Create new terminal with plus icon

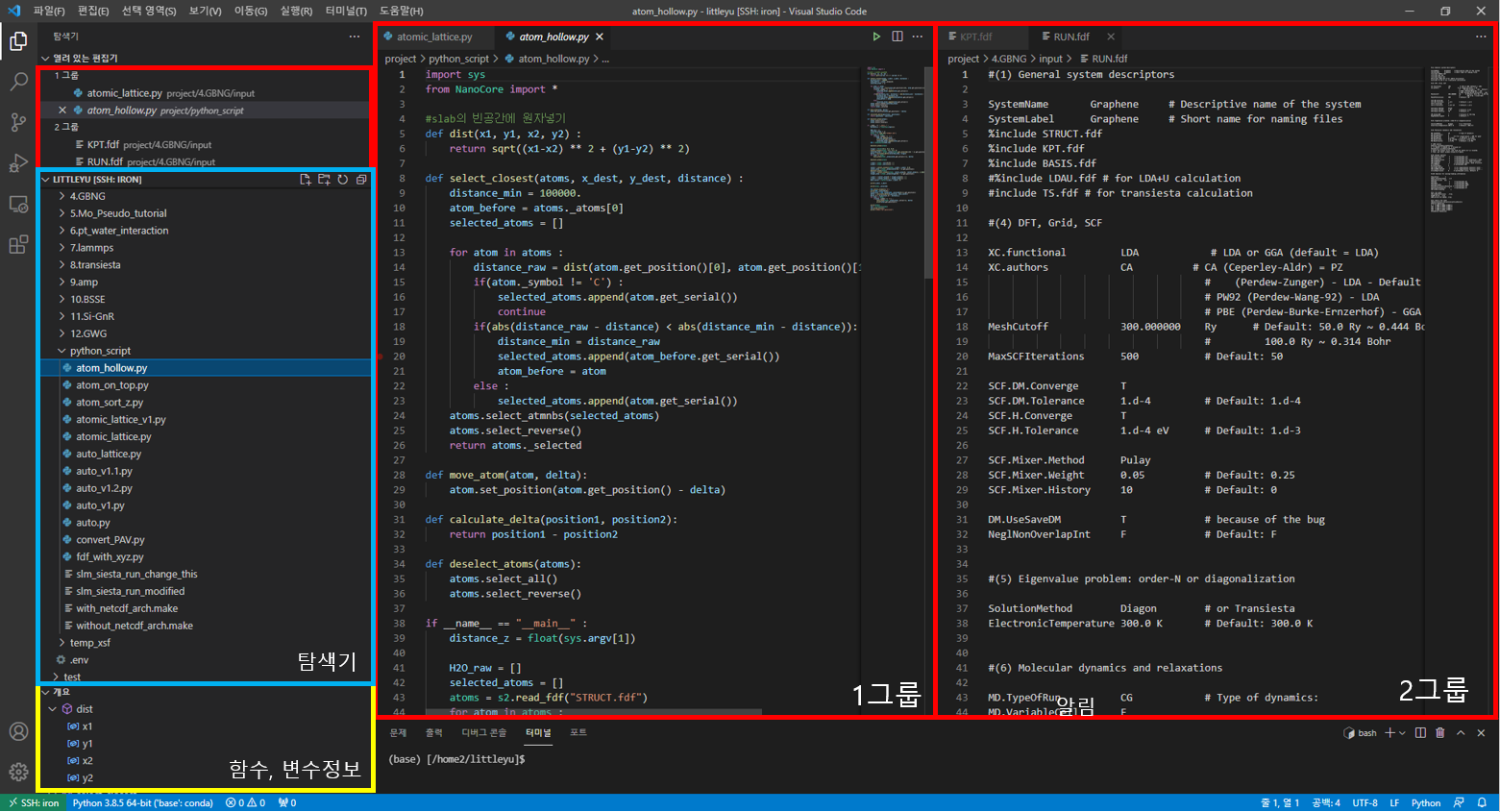(1389, 732)
